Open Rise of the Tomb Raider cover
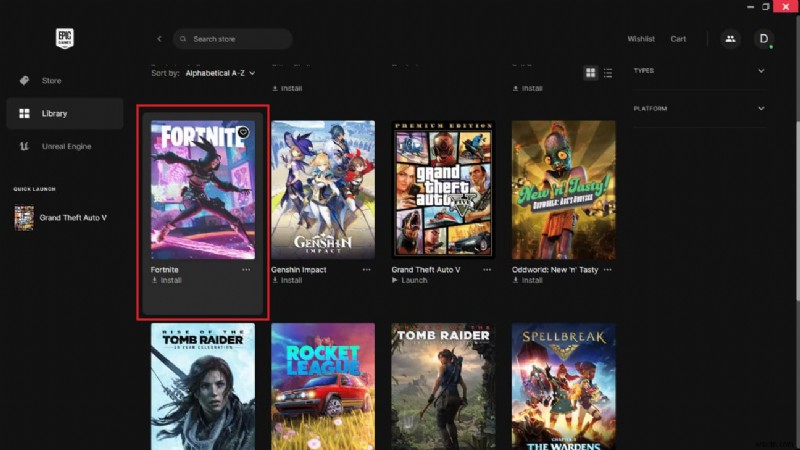This screenshot has height=450, width=800. click(203, 386)
